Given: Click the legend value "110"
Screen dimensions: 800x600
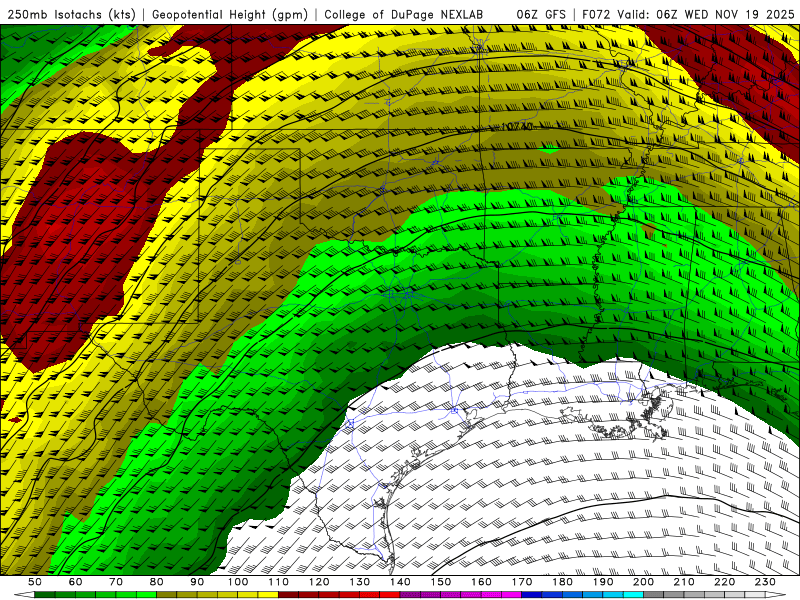Looking at the screenshot, I should (278, 582).
